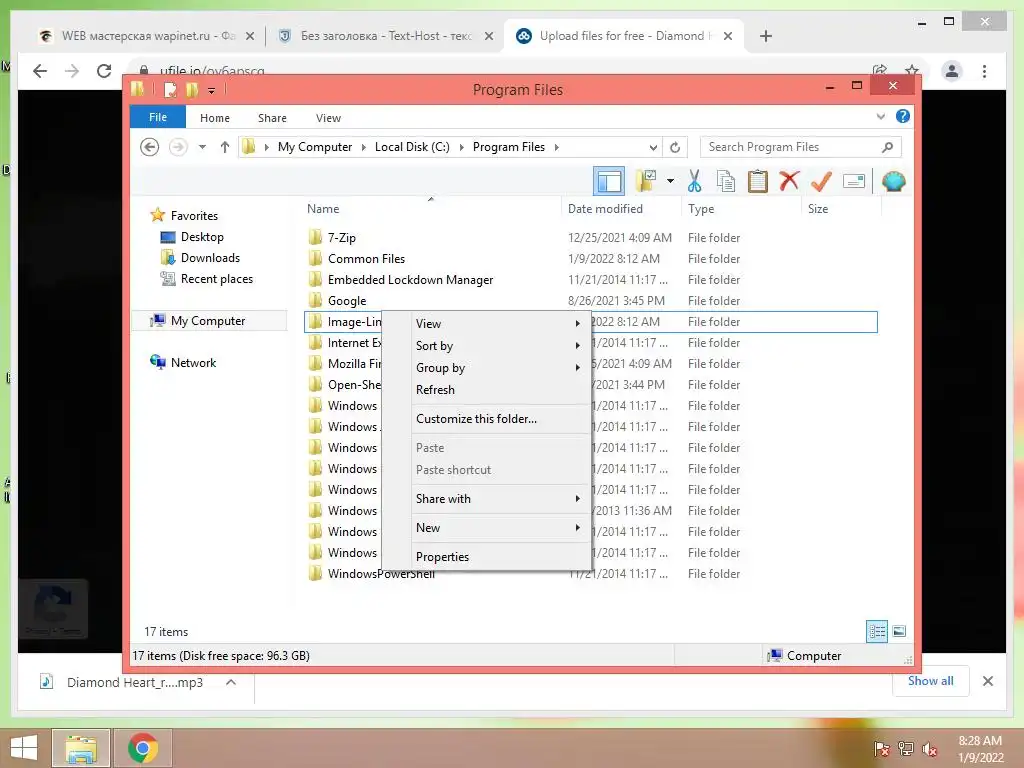Viewport: 1024px width, 768px height.
Task: Switch to the Text-Host Chrome tab
Action: pos(385,36)
